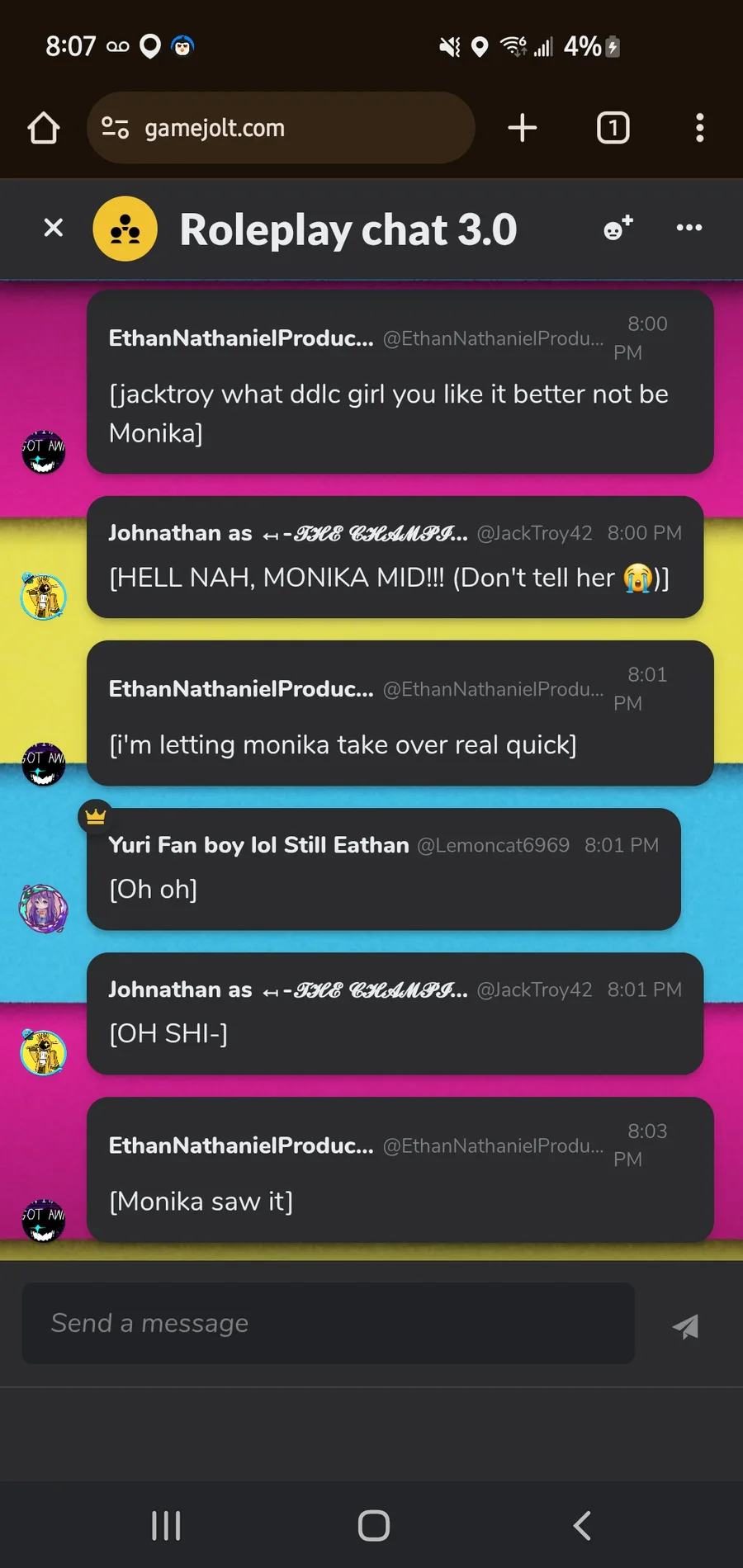Open Johnathan's avatar next to OH SHI- message
The height and width of the screenshot is (1568, 743).
click(44, 1053)
